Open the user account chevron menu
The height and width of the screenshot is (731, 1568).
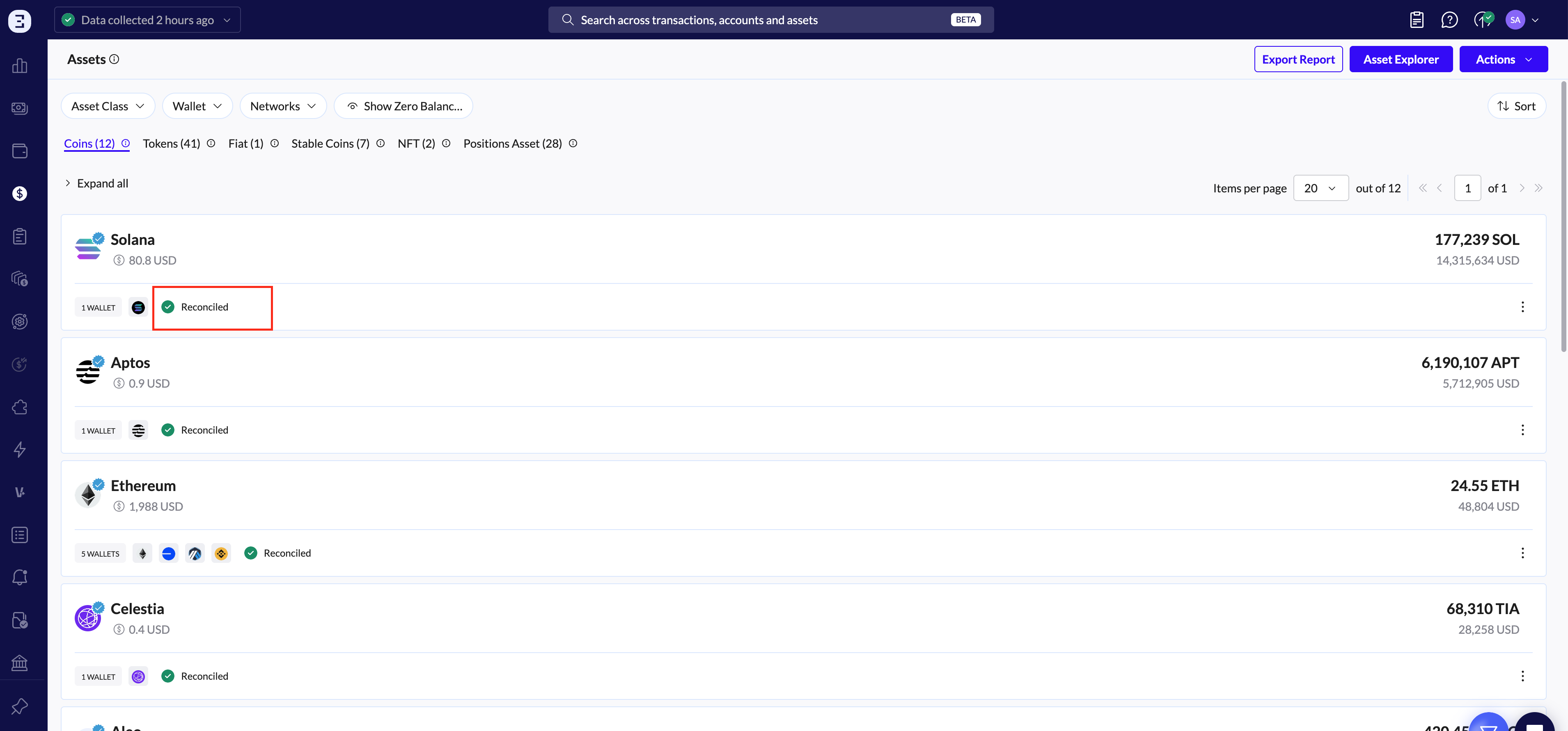[1536, 20]
